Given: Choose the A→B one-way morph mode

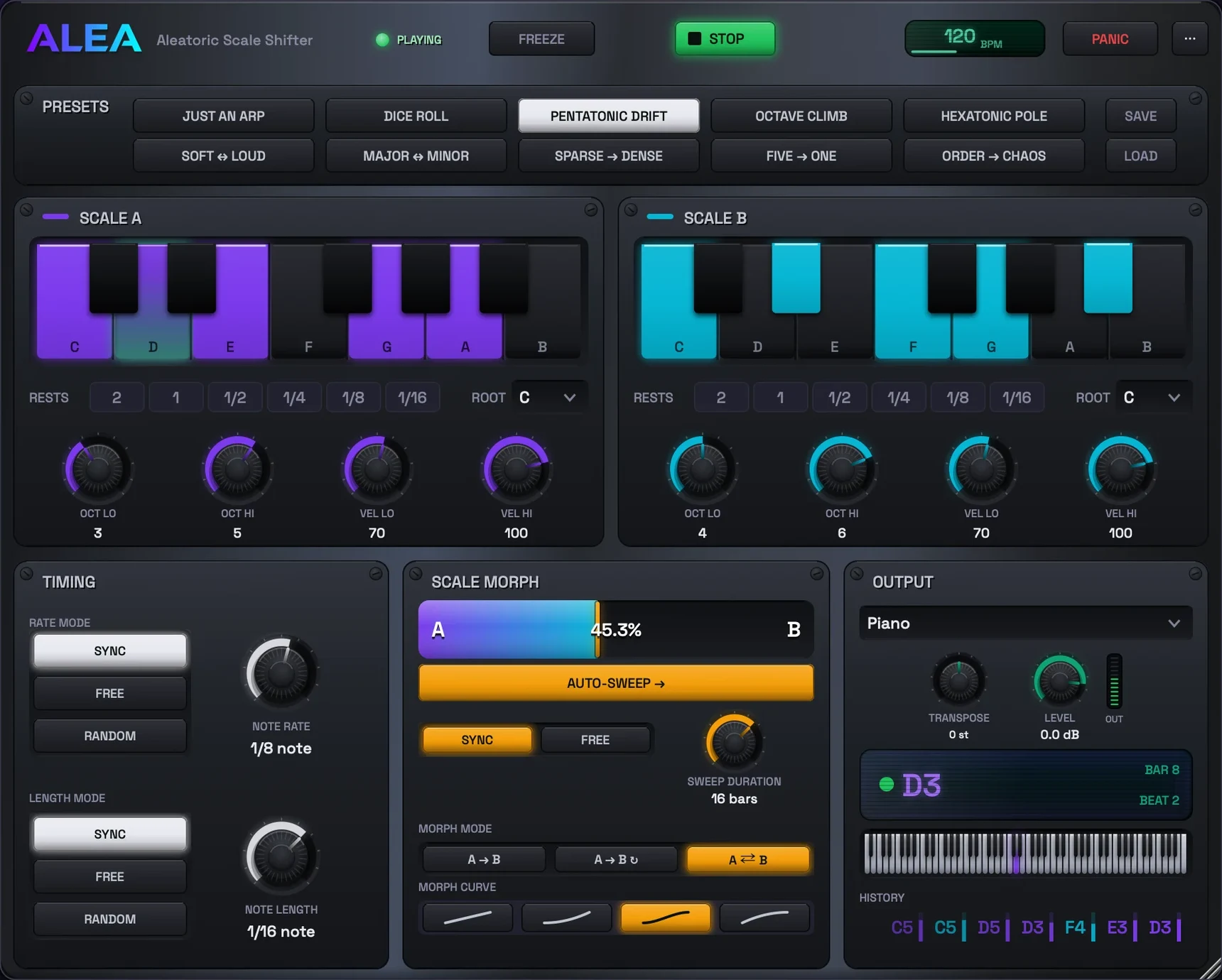Looking at the screenshot, I should point(484,859).
